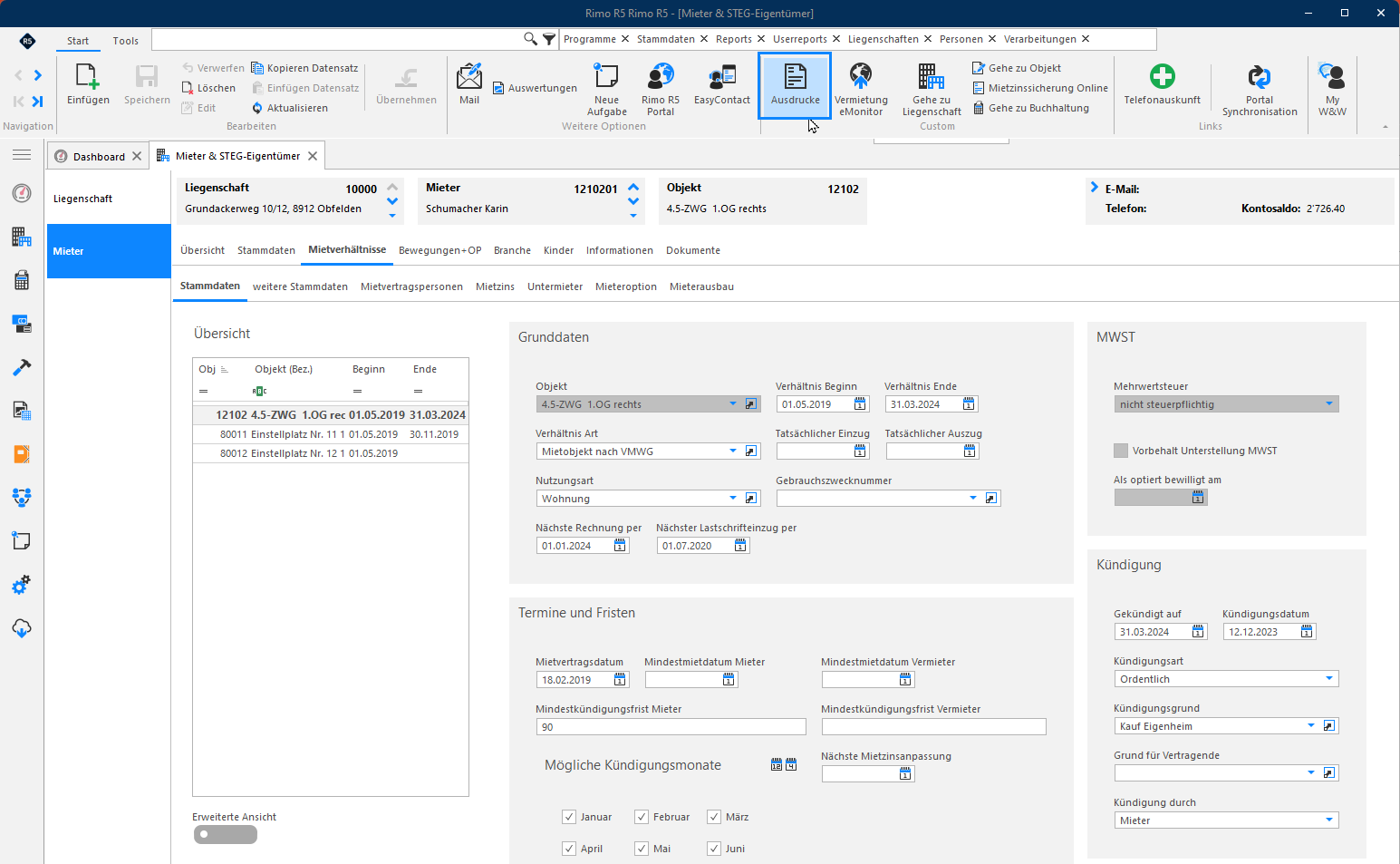Viewport: 1400px width, 864px height.
Task: Open the Kündigungsart dropdown
Action: pyautogui.click(x=1329, y=679)
